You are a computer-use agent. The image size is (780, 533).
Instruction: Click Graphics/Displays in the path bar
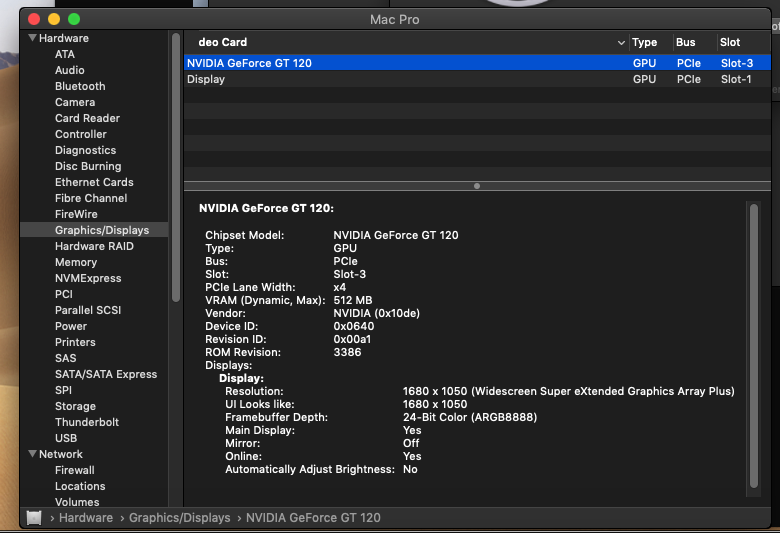click(180, 518)
